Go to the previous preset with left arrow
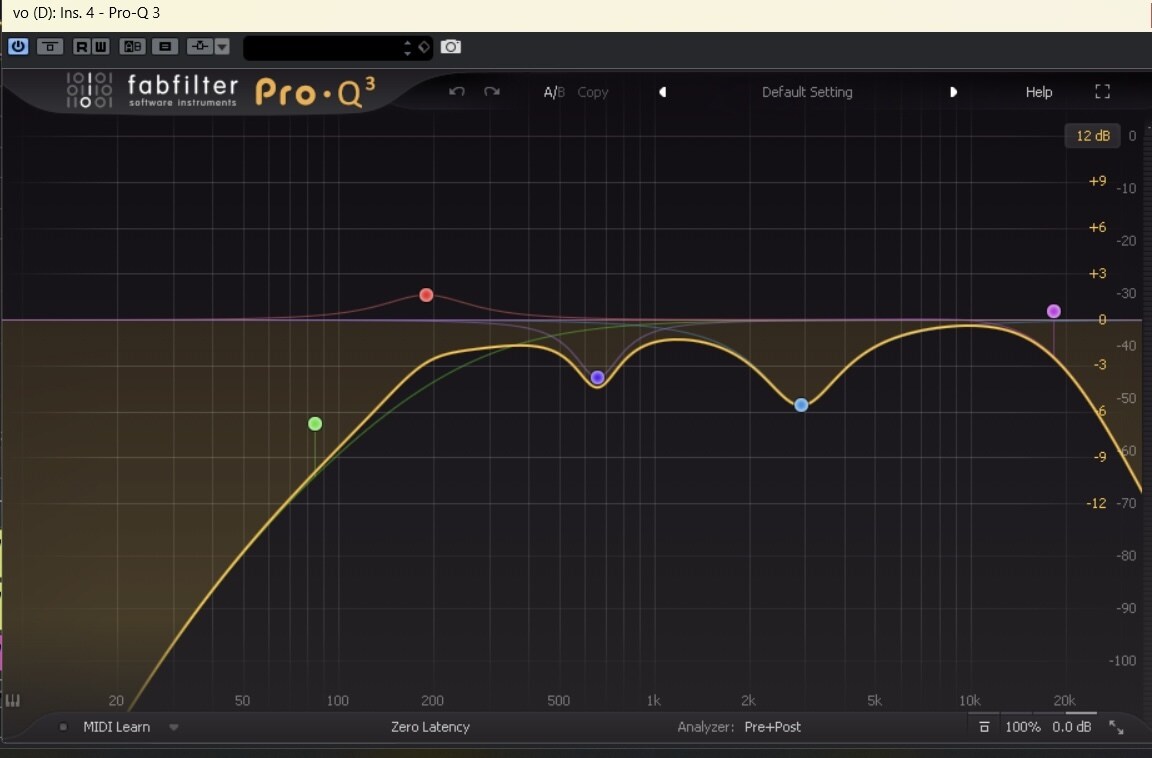Viewport: 1152px width, 758px height. point(662,92)
